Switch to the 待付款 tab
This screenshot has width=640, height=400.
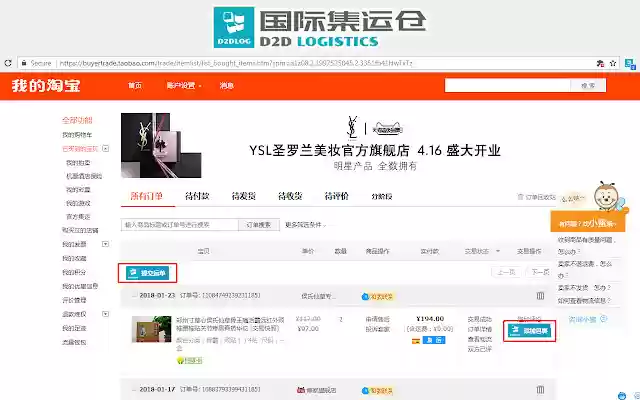[x=197, y=196]
